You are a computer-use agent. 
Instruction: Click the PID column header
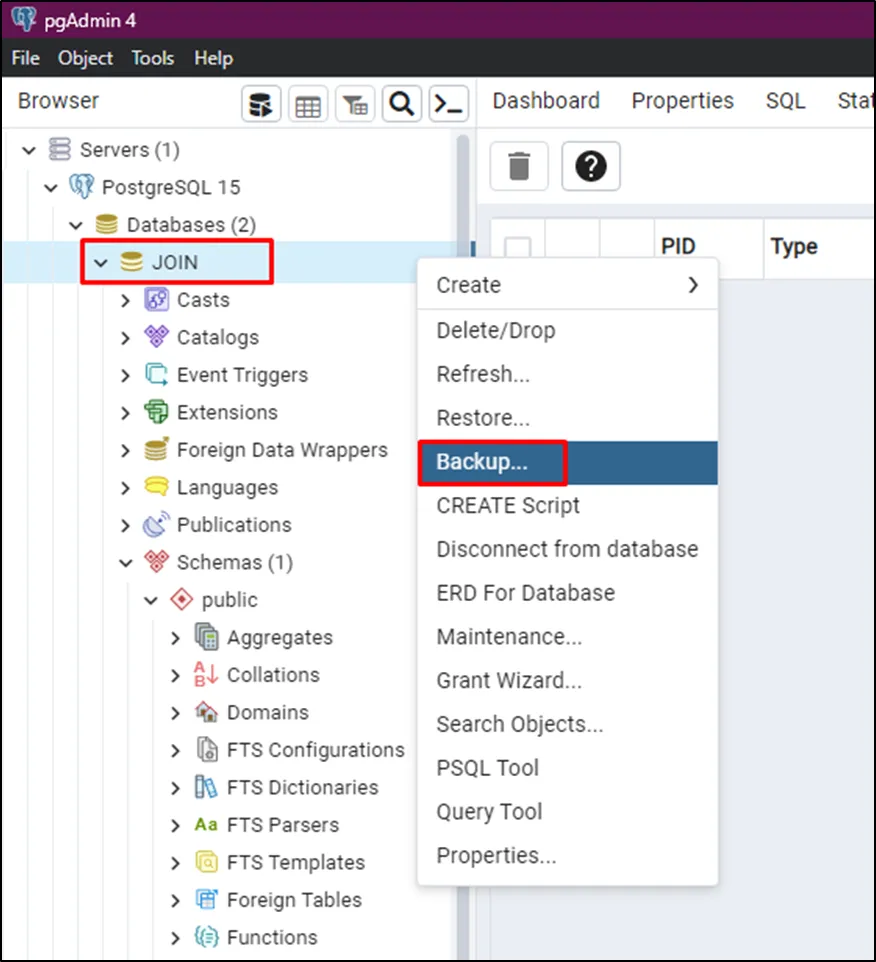click(x=678, y=246)
